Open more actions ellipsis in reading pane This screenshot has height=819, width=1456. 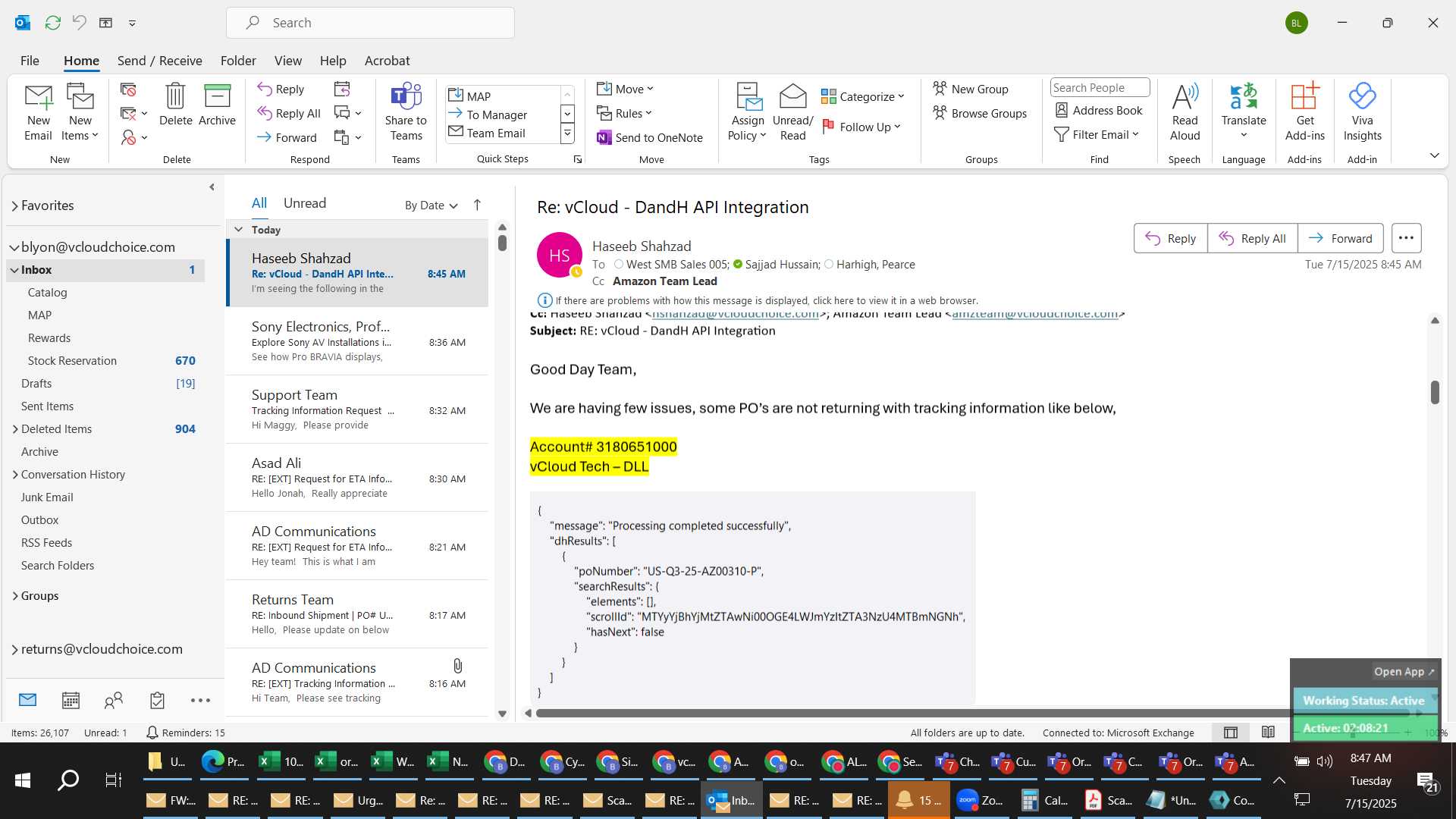[1406, 238]
